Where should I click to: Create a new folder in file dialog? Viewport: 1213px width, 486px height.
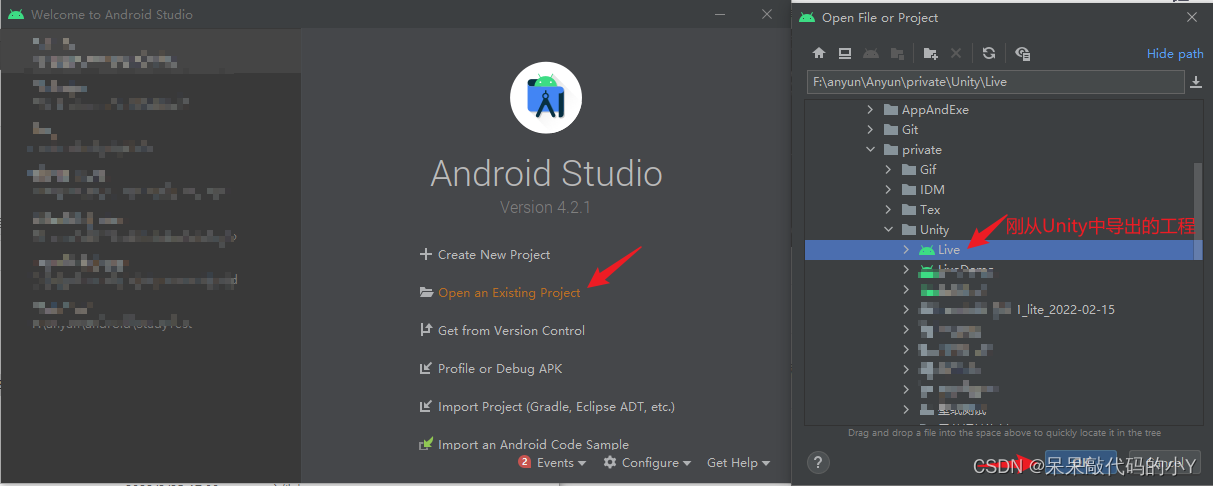coord(931,53)
